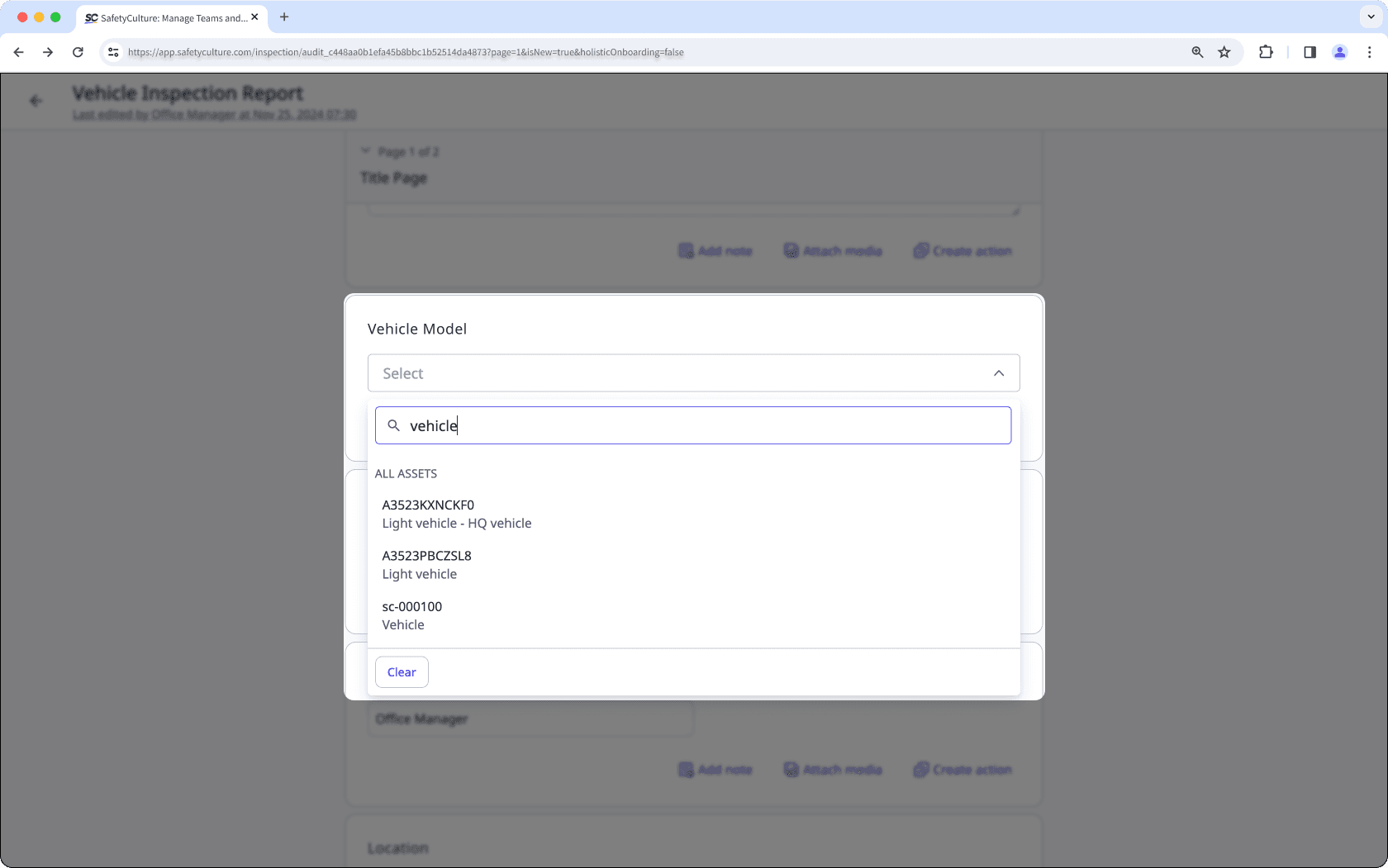The image size is (1388, 868).
Task: Open the Chrome three-dot menu
Action: click(1370, 52)
